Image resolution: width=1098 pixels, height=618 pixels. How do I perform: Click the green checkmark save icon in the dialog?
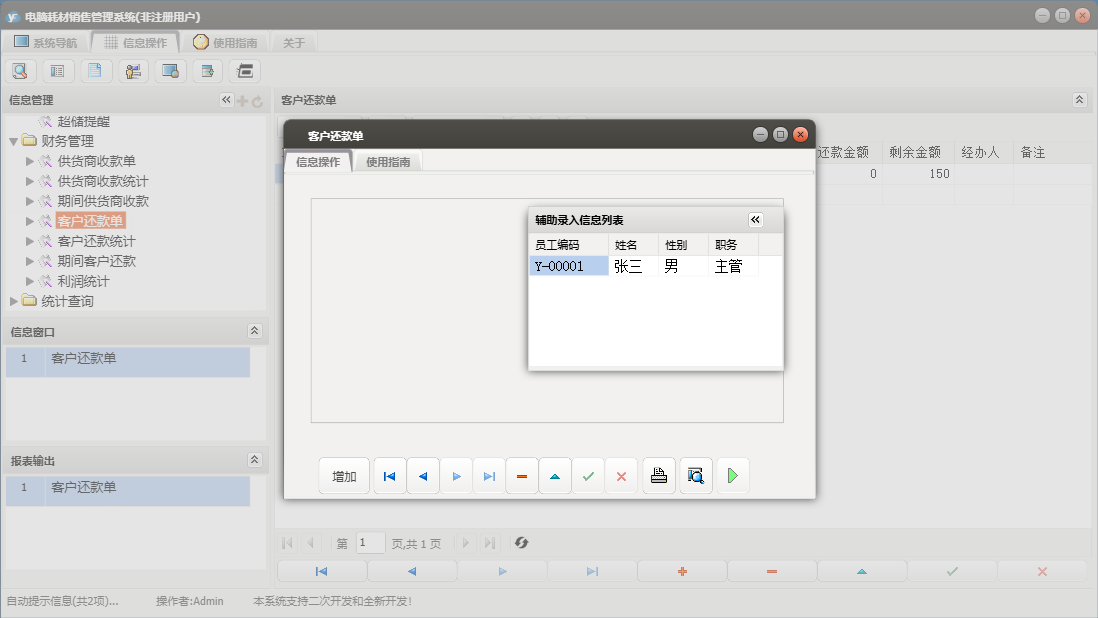(588, 477)
